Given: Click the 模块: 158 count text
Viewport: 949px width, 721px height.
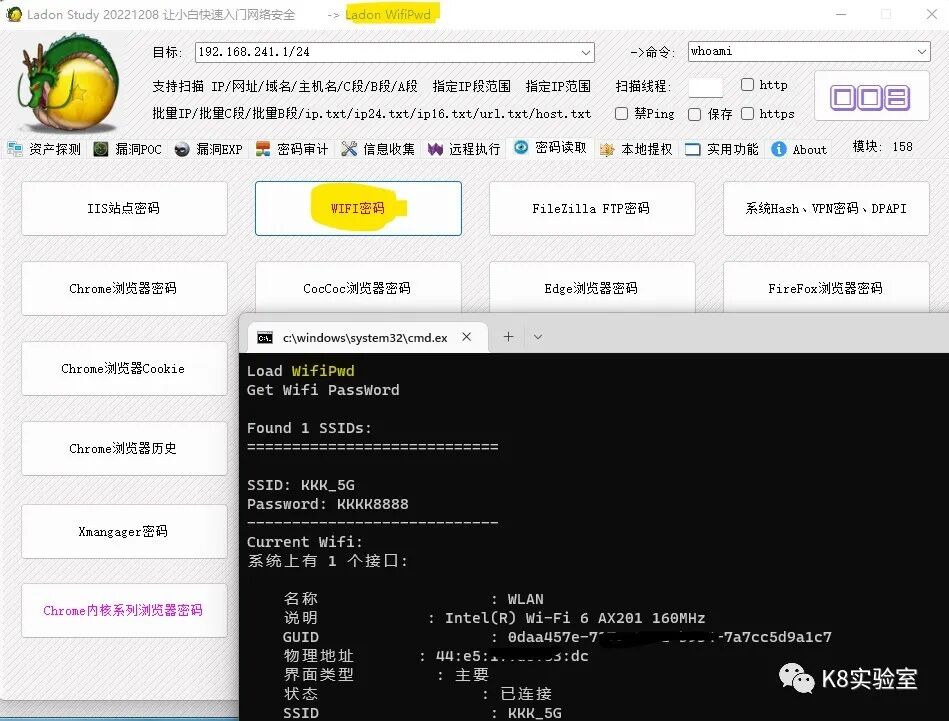Looking at the screenshot, I should click(x=882, y=147).
